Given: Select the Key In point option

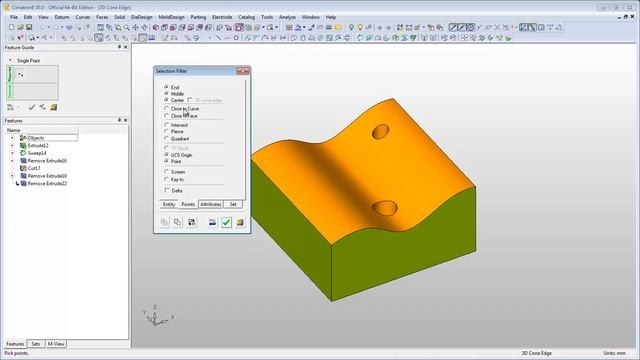Looking at the screenshot, I should click(167, 179).
